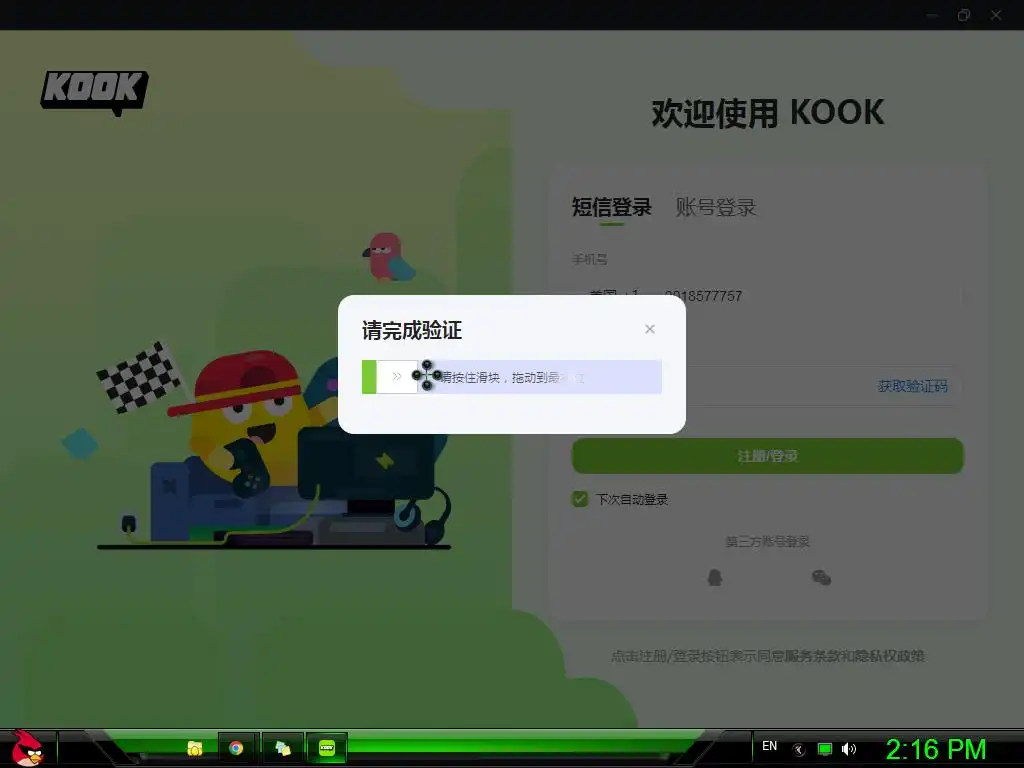This screenshot has width=1024, height=768.
Task: Minimize the KOOK window
Action: tap(933, 15)
